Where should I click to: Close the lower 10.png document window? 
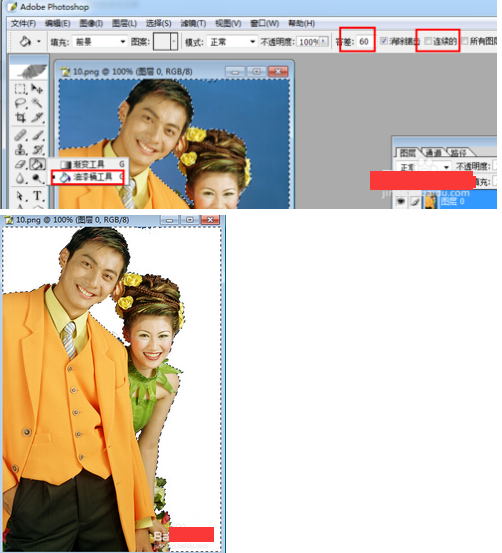coord(210,220)
